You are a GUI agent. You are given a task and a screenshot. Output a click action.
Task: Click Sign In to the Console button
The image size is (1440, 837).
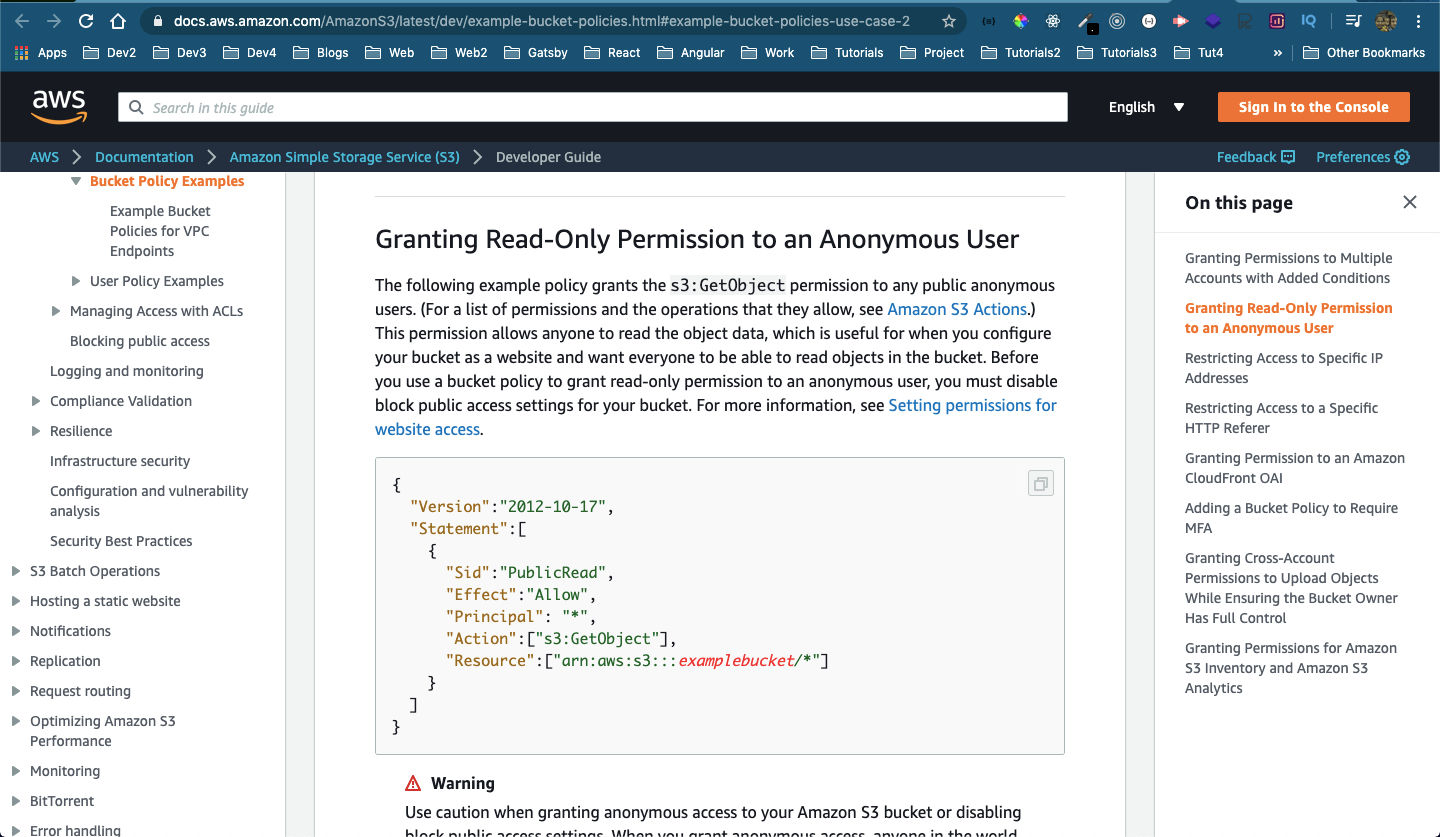[1313, 107]
